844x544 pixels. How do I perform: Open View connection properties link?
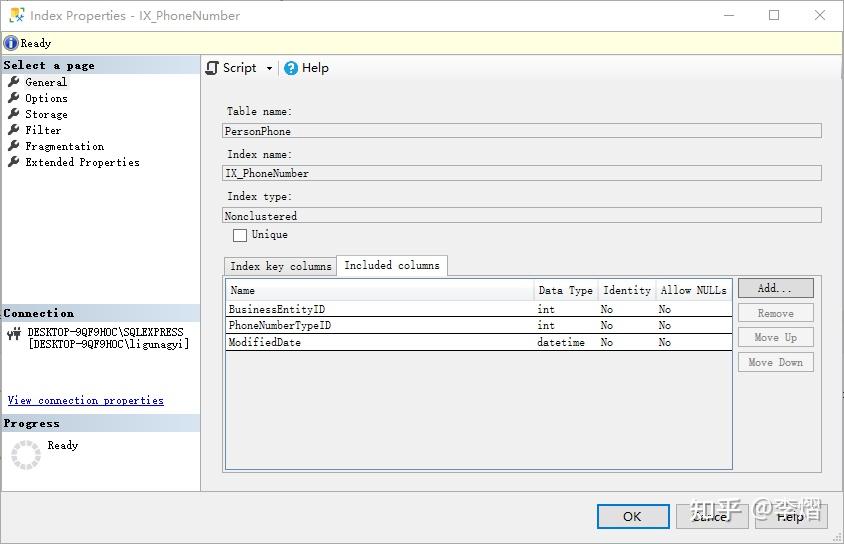click(85, 400)
